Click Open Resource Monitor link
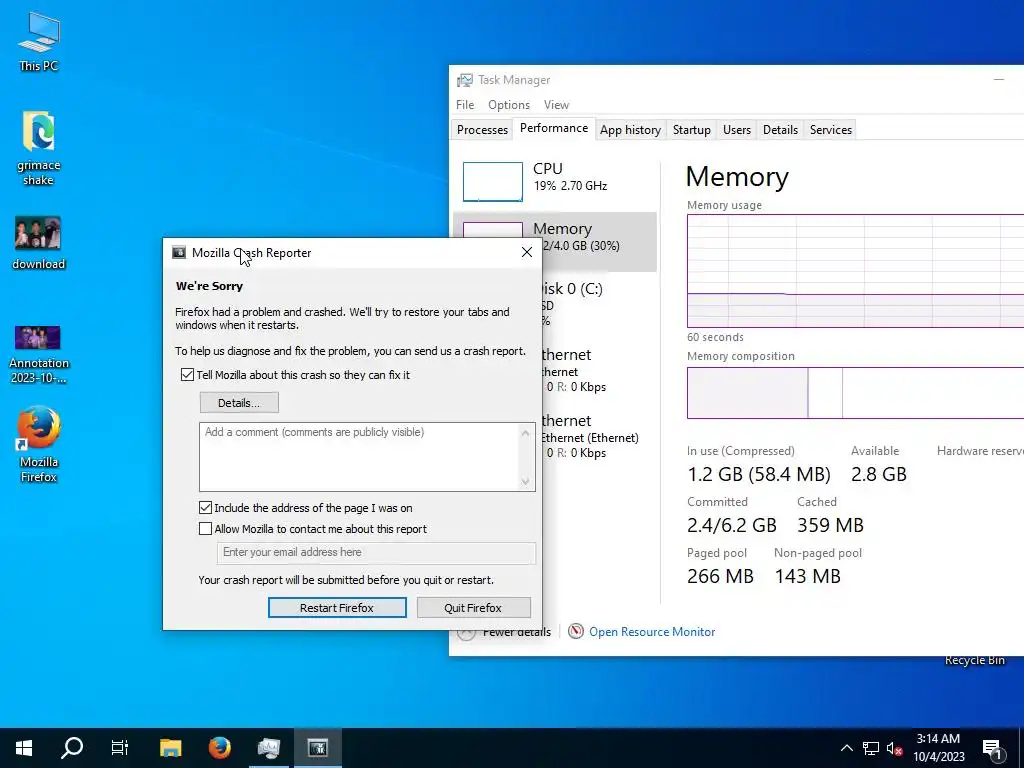This screenshot has width=1024, height=768. (652, 632)
